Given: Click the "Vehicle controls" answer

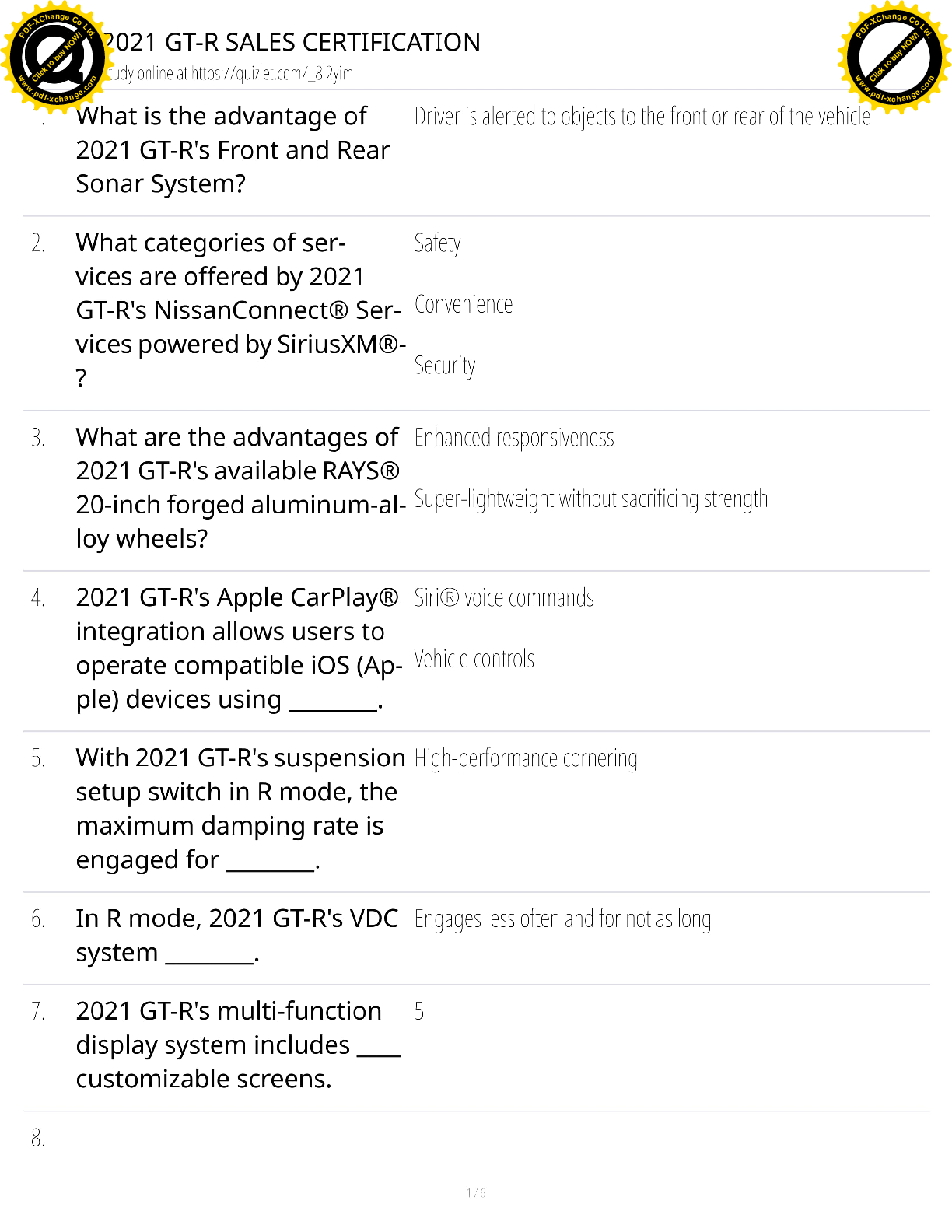Looking at the screenshot, I should coord(474,660).
